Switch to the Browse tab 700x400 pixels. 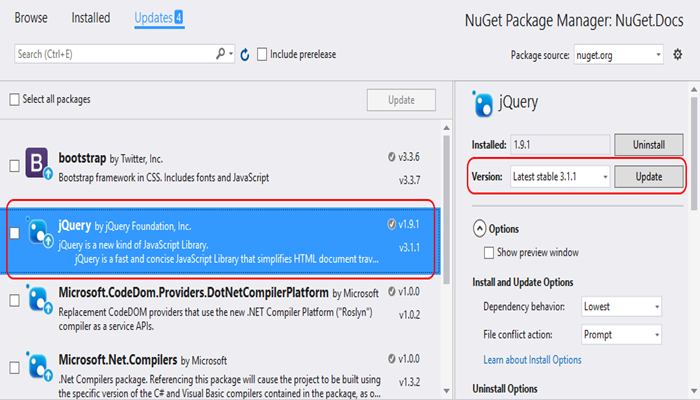[x=31, y=18]
